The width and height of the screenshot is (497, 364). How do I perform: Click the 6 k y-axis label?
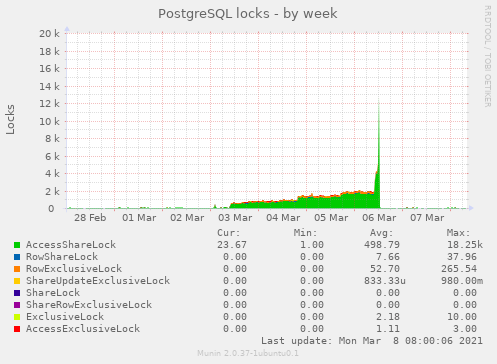(52, 156)
